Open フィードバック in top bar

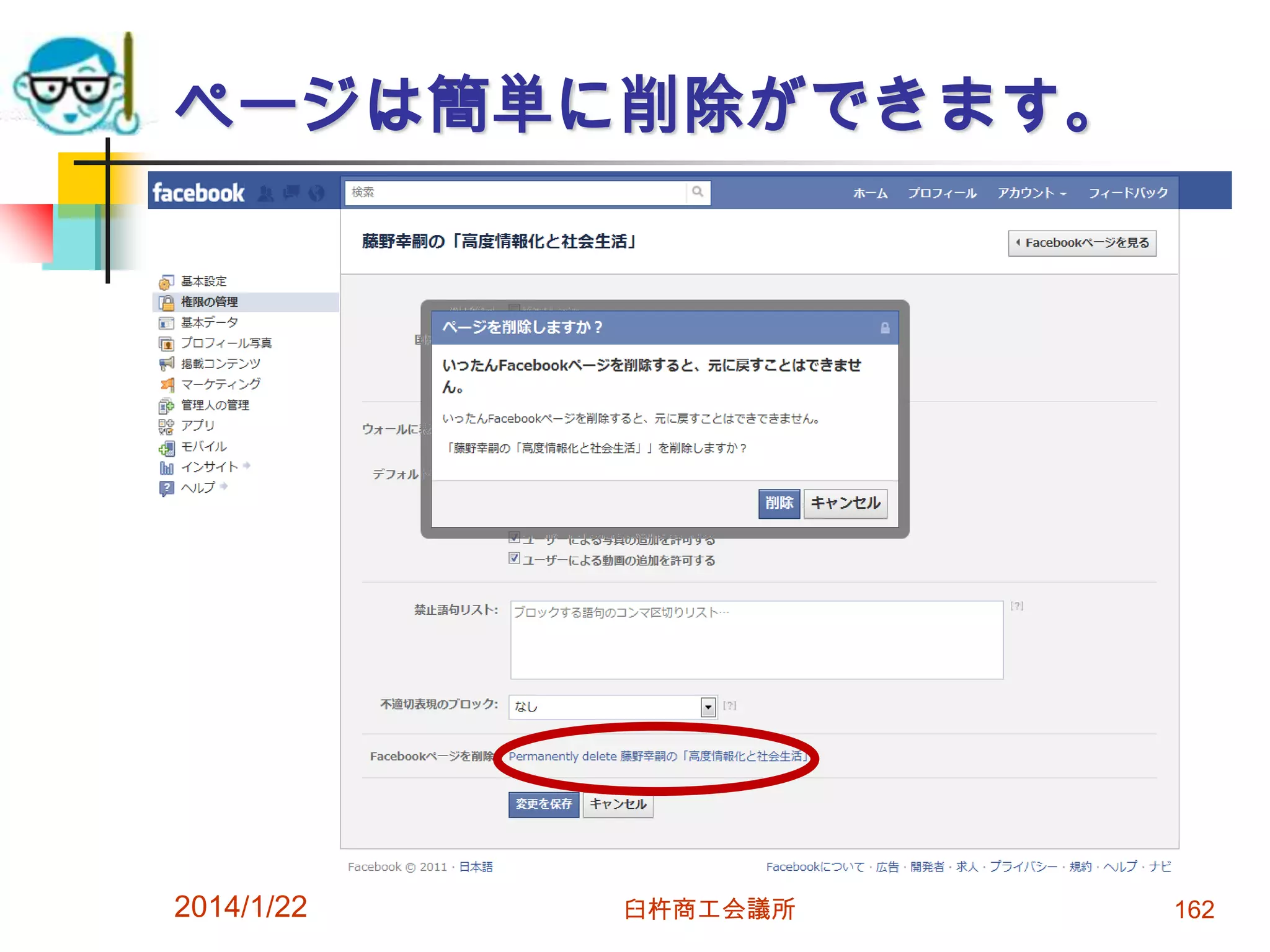click(x=1128, y=193)
